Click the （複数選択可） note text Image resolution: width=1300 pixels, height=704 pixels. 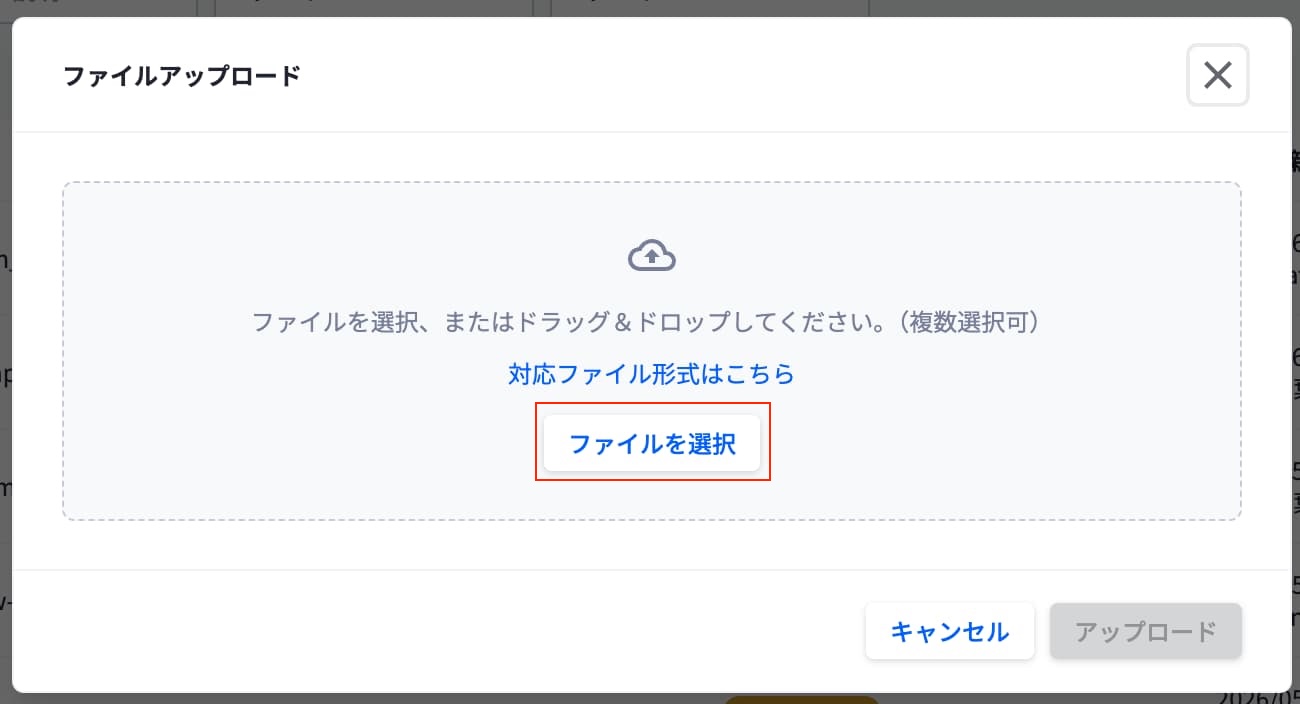(x=969, y=322)
